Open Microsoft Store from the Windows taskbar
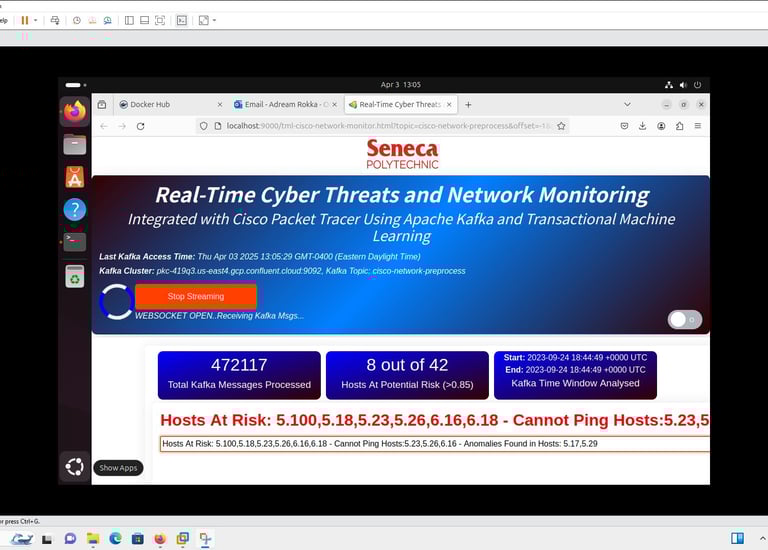This screenshot has width=768, height=550. tap(138, 539)
